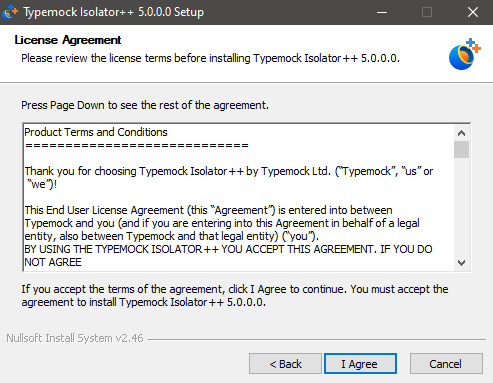Minimize the Setup window
This screenshot has height=383, width=493.
tap(382, 12)
